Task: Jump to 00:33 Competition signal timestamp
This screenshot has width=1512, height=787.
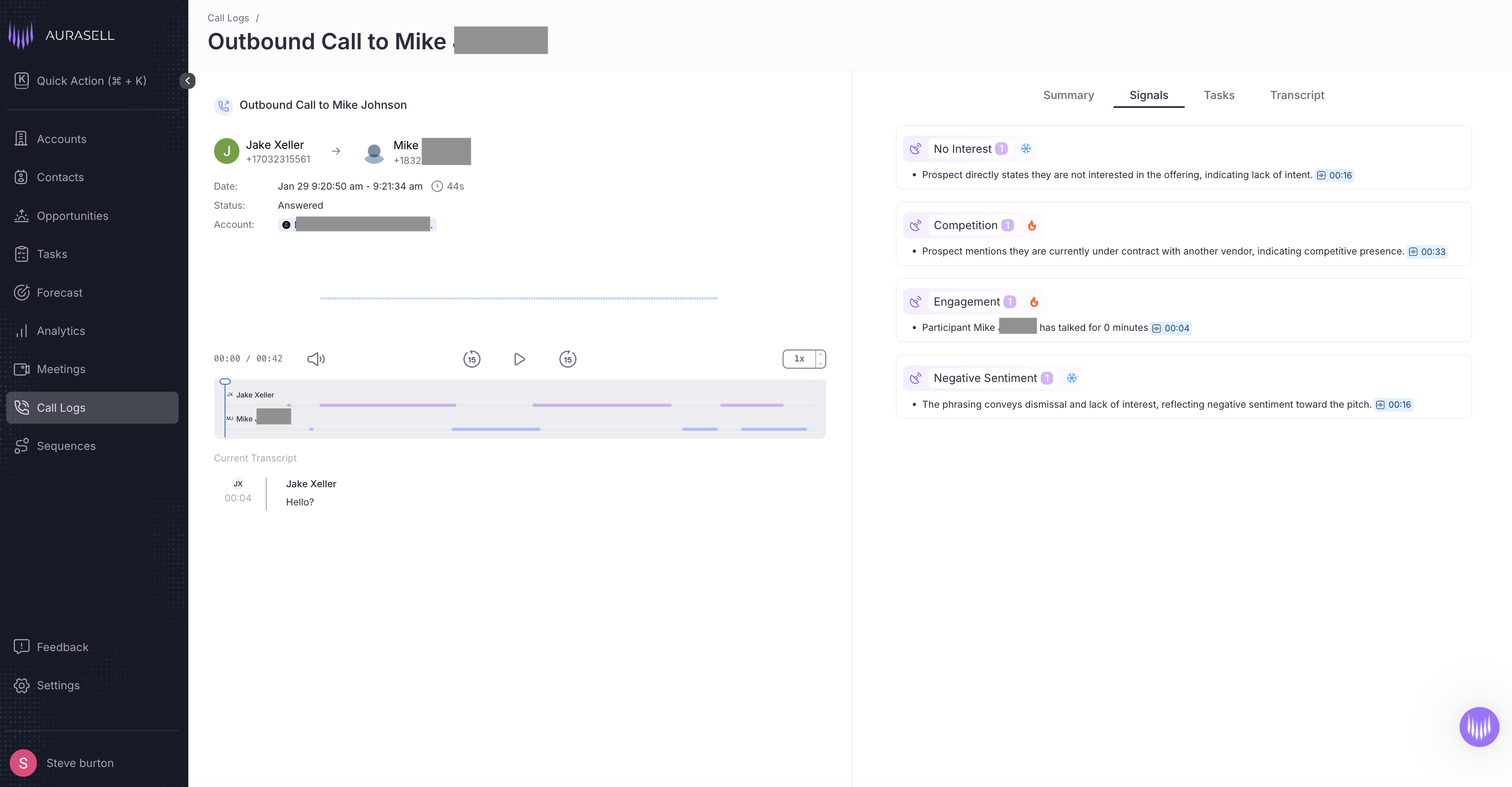Action: tap(1427, 252)
